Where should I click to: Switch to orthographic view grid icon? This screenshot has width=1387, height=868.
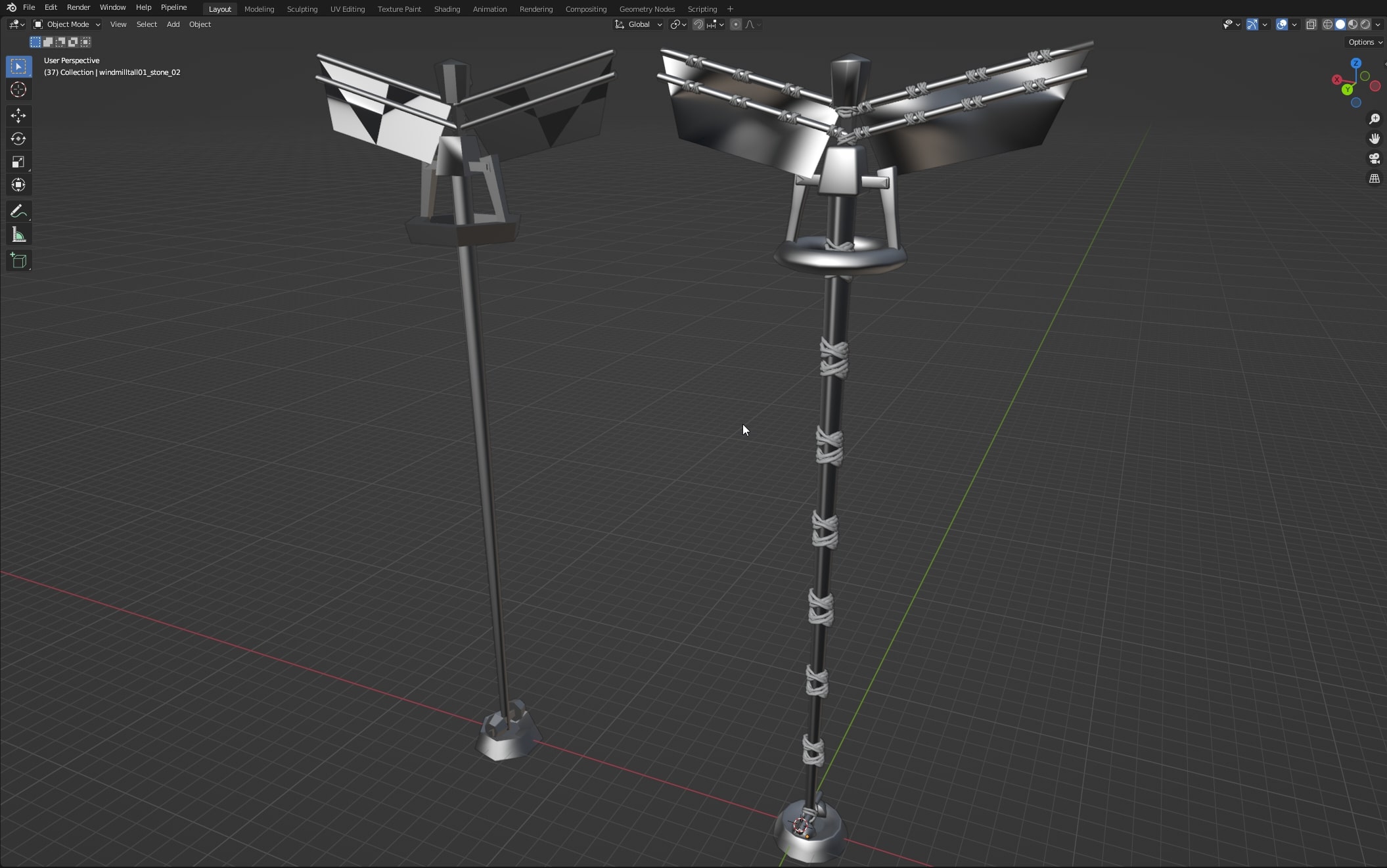coord(1374,179)
